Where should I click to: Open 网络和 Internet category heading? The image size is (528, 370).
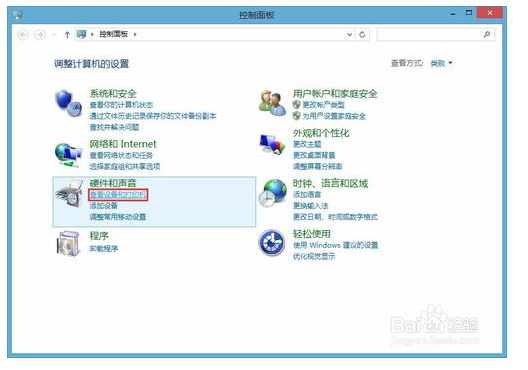tap(123, 144)
